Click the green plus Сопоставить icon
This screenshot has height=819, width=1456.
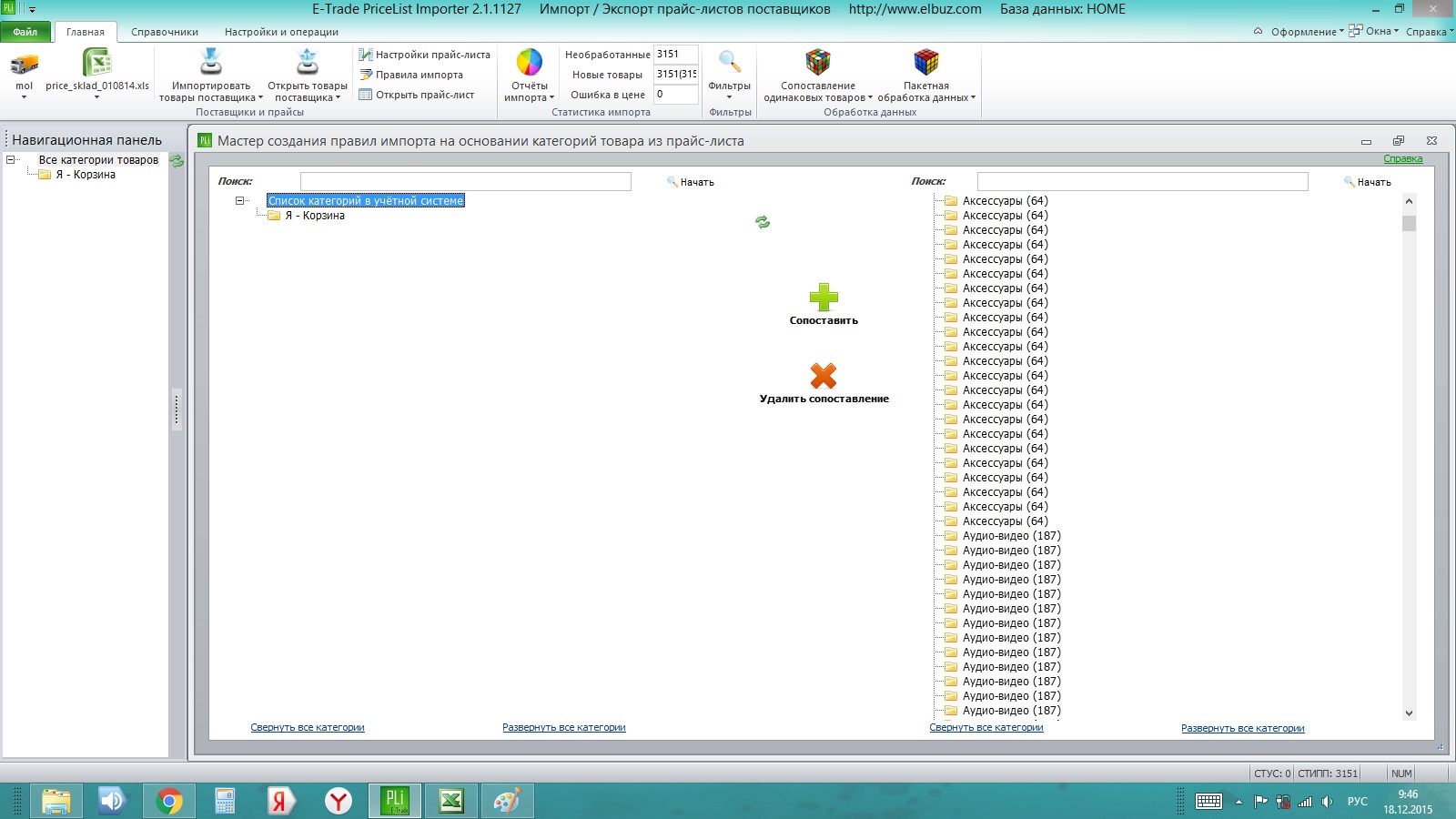824,297
